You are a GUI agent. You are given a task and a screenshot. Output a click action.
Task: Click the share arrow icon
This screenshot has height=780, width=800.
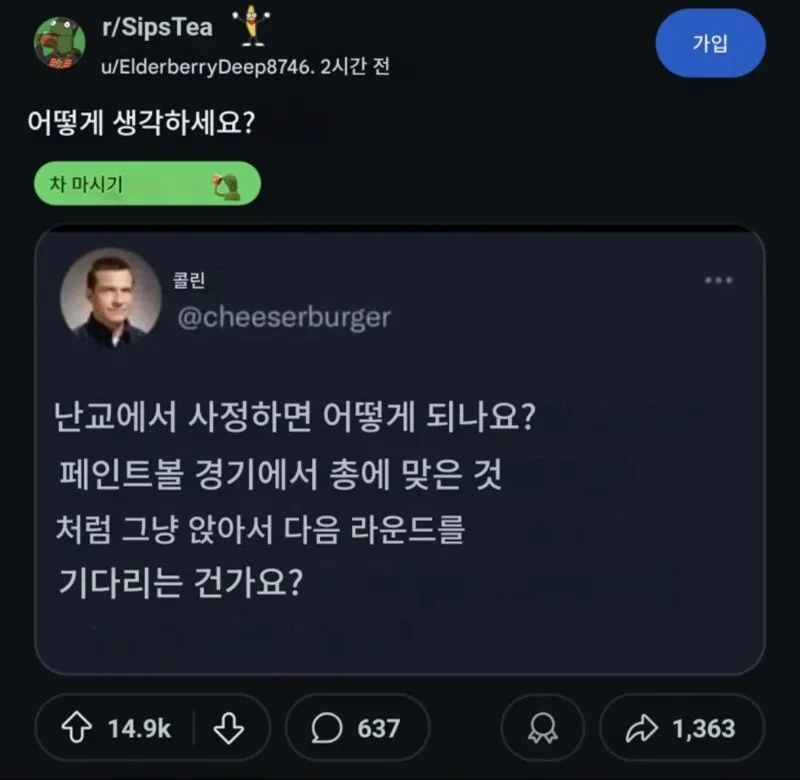643,727
